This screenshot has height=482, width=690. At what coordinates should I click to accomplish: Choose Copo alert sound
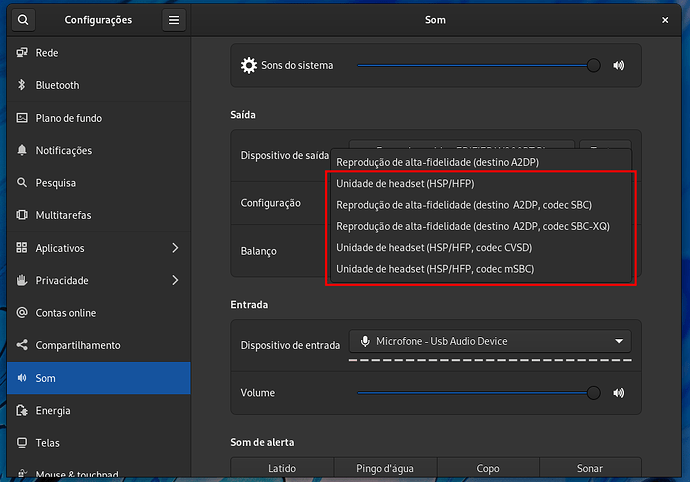pyautogui.click(x=488, y=468)
